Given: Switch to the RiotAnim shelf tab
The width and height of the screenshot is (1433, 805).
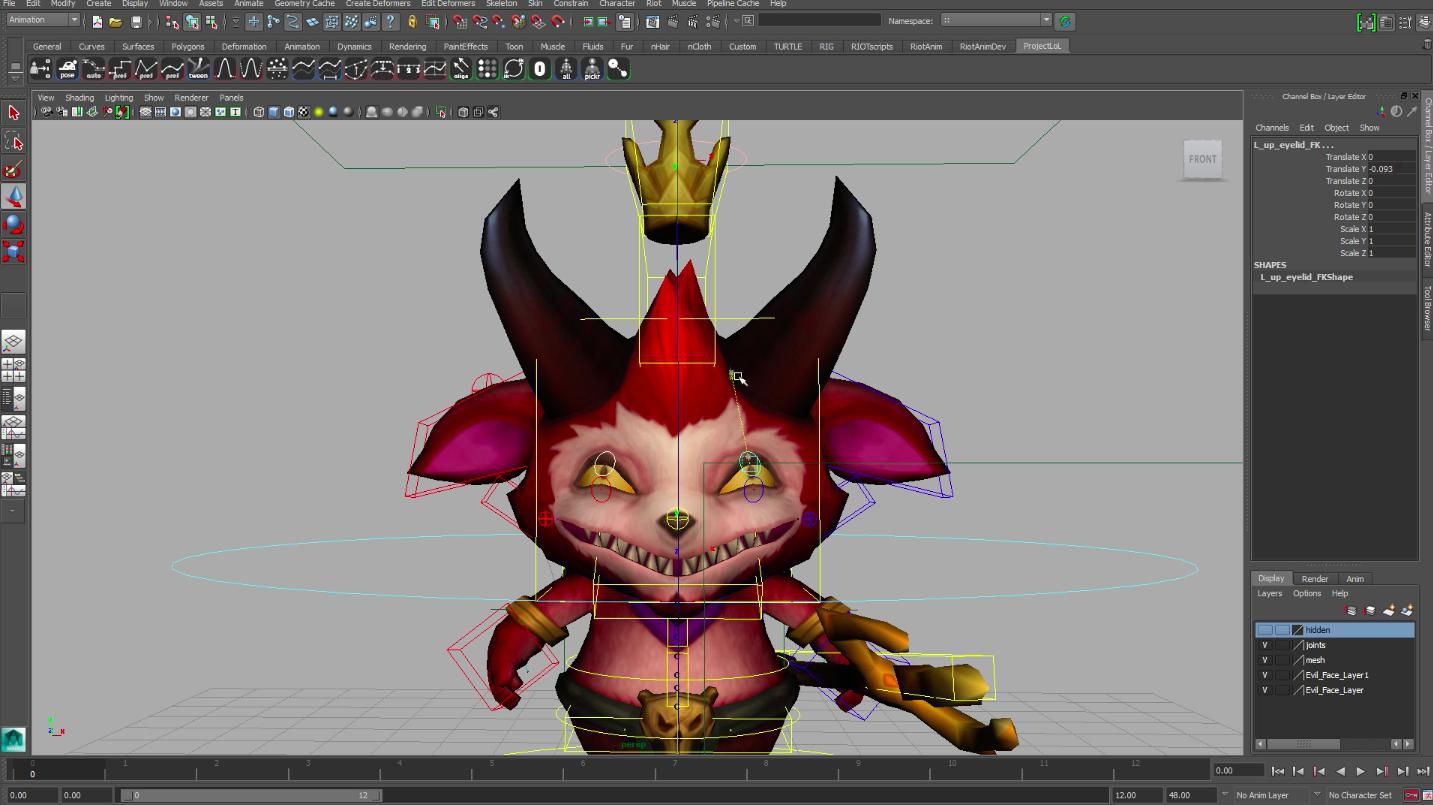Looking at the screenshot, I should tap(925, 46).
